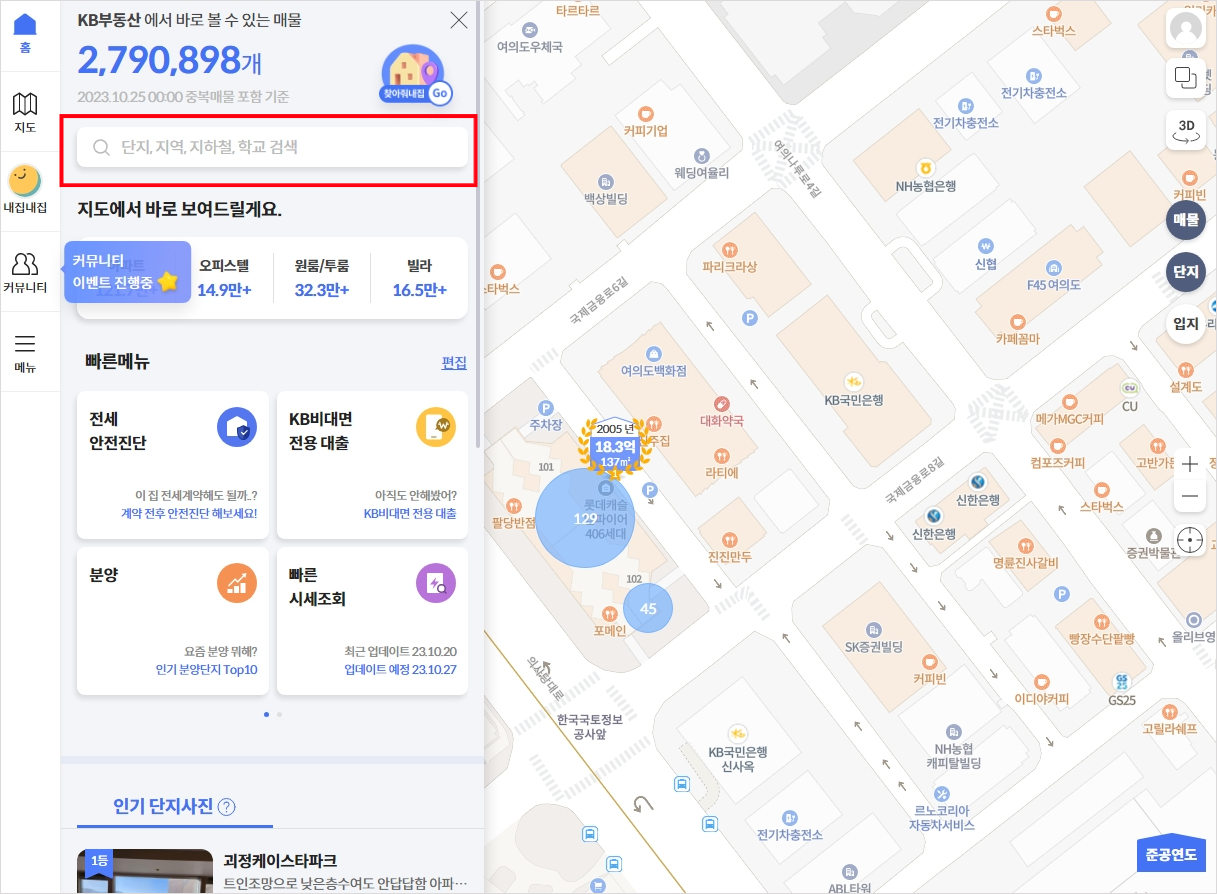Click the 괴정케이스타파크 title text

(280, 860)
